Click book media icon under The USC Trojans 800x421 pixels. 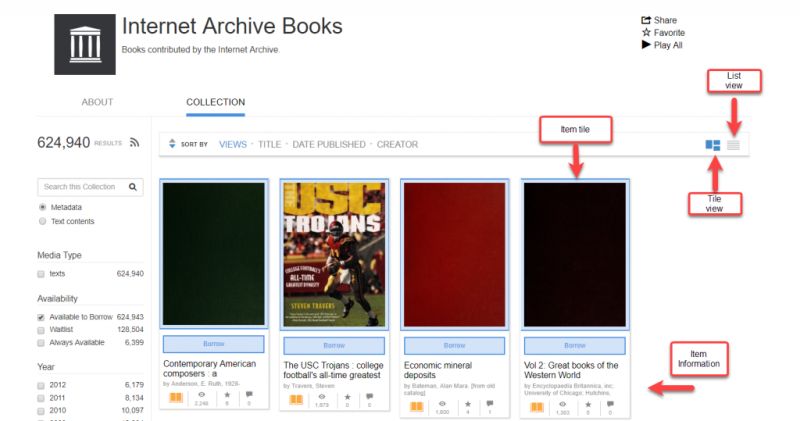pos(296,399)
